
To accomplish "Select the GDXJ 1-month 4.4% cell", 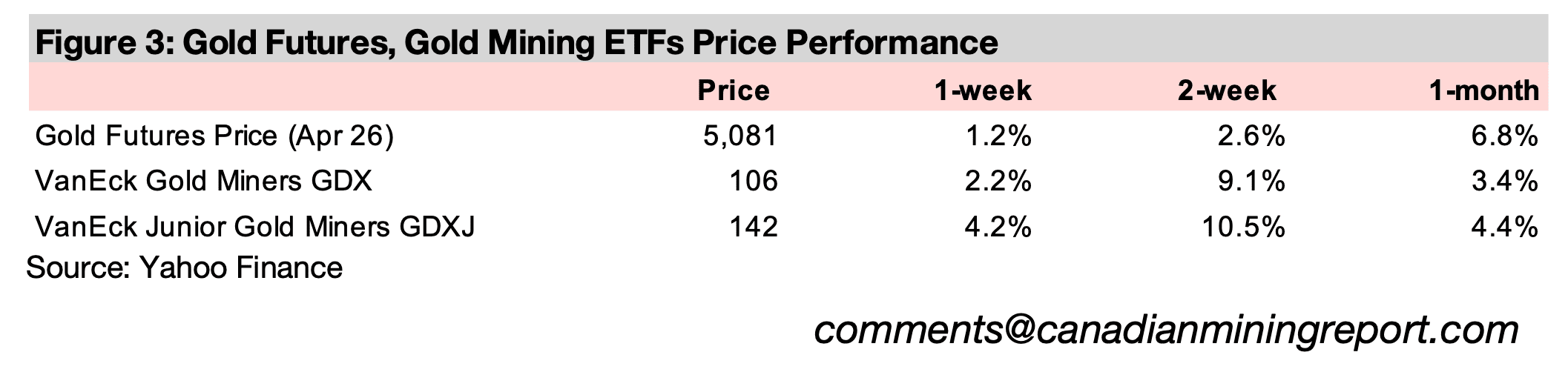I will 1505,226.
